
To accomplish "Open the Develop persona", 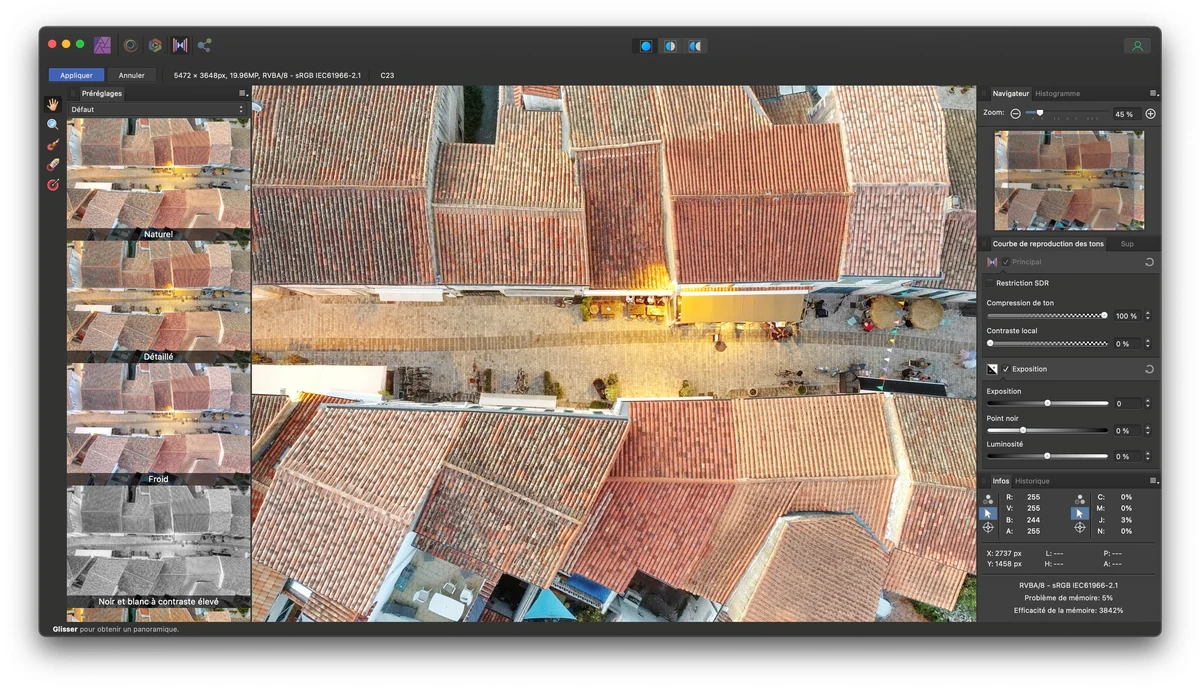I will pyautogui.click(x=155, y=45).
